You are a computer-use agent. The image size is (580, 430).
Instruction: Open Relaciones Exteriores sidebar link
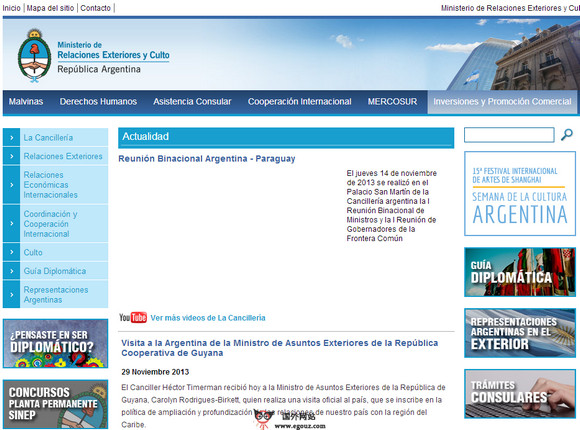coord(63,156)
